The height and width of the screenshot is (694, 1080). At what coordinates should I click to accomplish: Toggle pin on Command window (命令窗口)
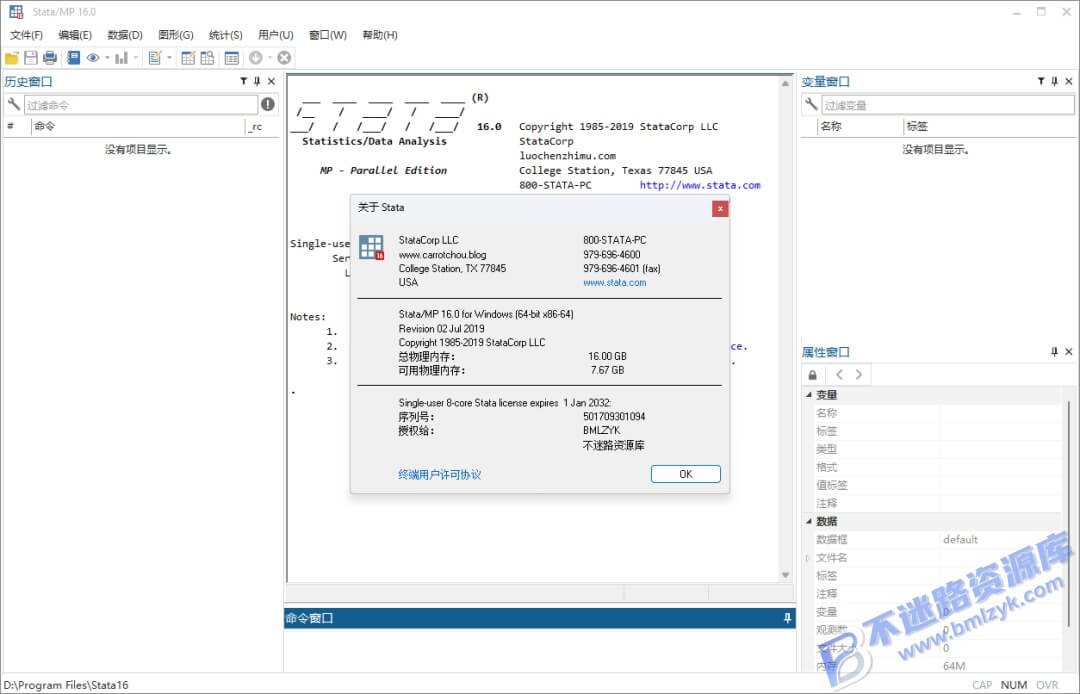(x=787, y=618)
